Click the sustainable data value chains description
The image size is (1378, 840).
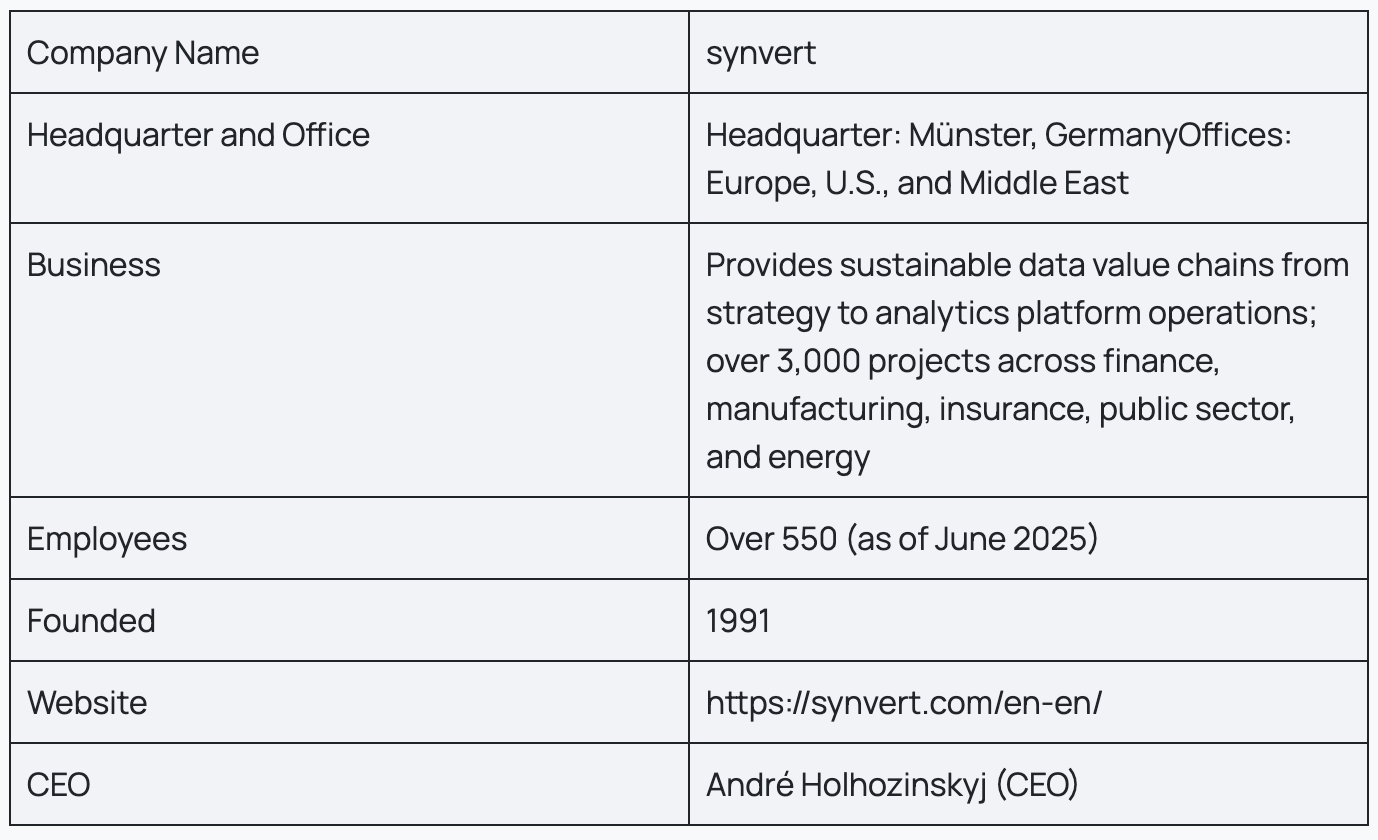point(1027,265)
